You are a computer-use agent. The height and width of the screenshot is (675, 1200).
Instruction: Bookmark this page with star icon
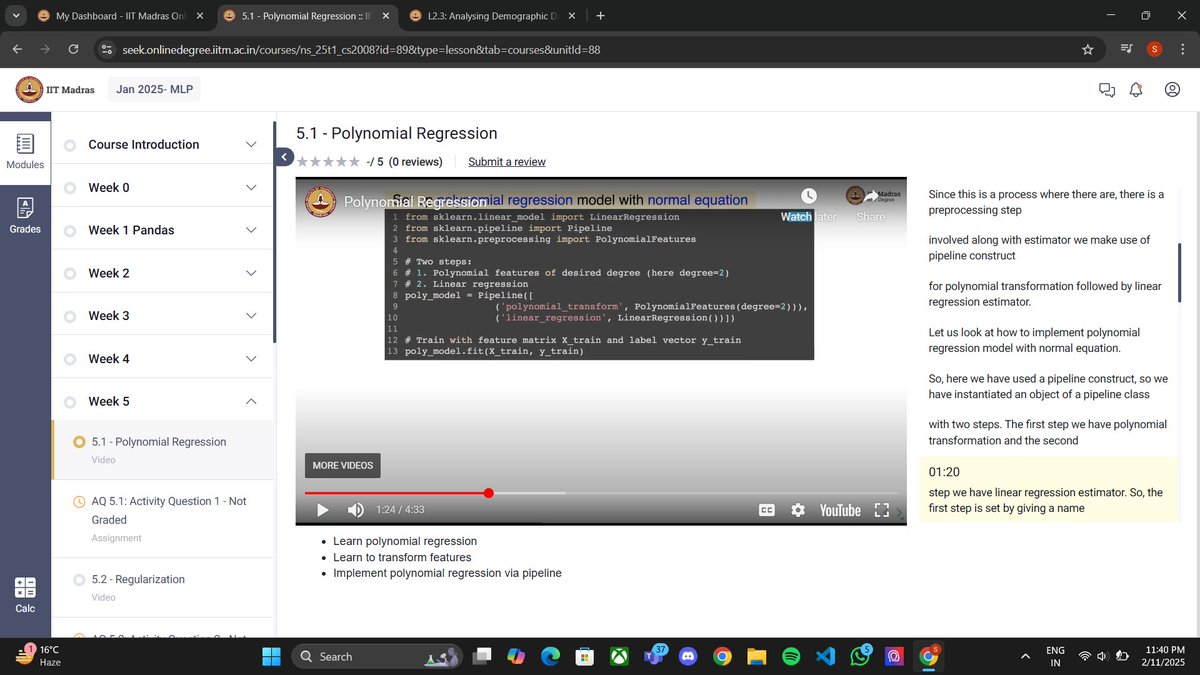point(1088,49)
